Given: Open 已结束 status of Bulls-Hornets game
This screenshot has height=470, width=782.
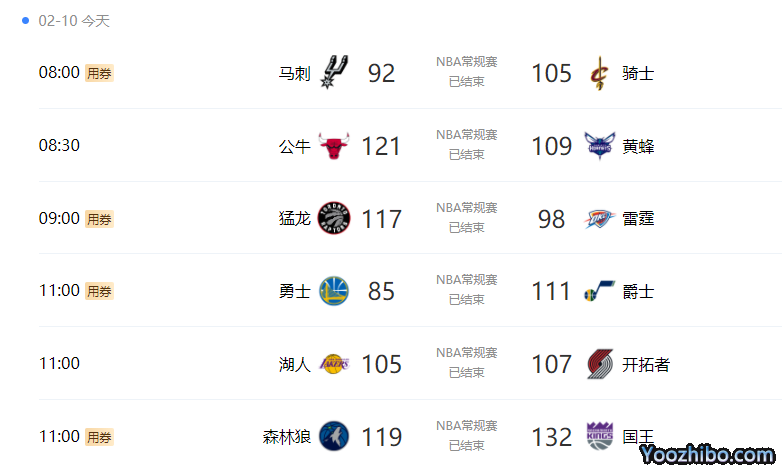Looking at the screenshot, I should point(466,154).
